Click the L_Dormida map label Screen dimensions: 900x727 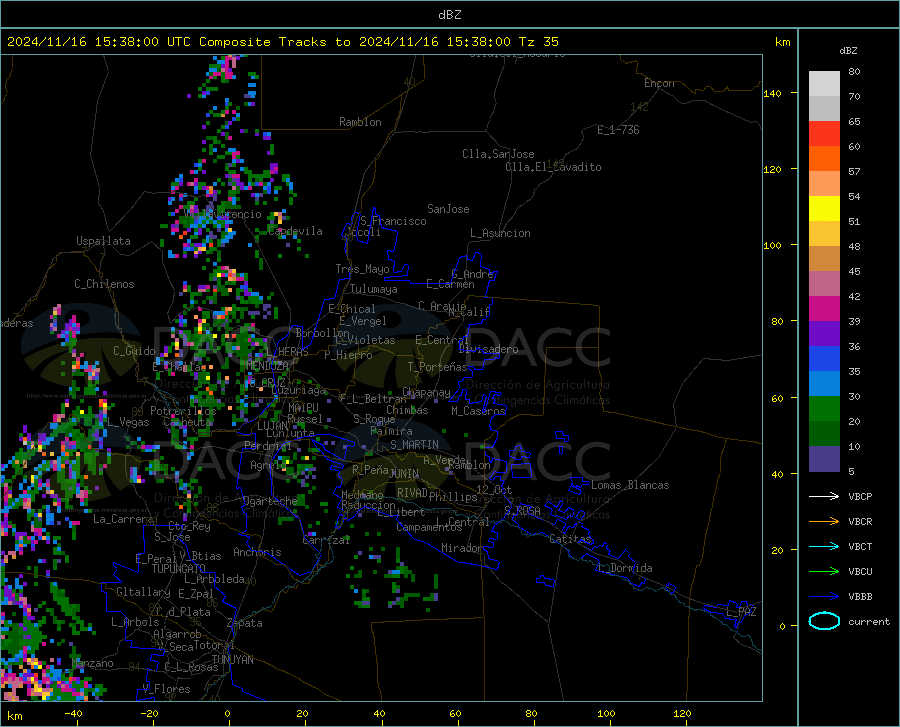point(625,568)
